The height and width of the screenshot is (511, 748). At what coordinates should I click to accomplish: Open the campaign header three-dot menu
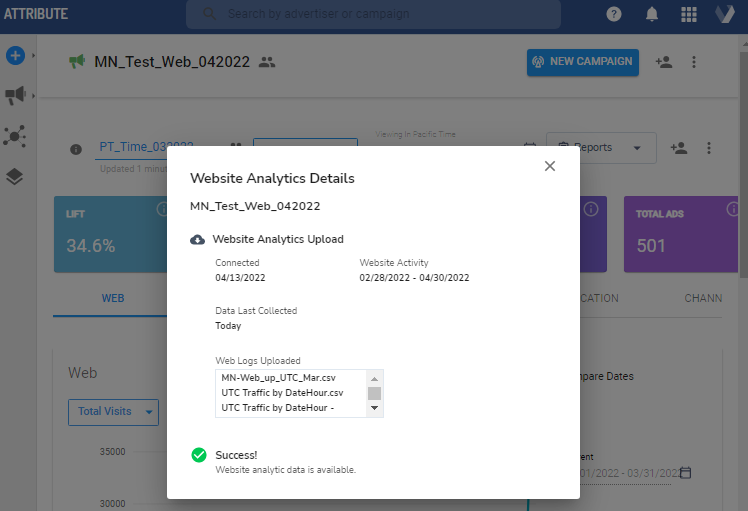pyautogui.click(x=694, y=62)
